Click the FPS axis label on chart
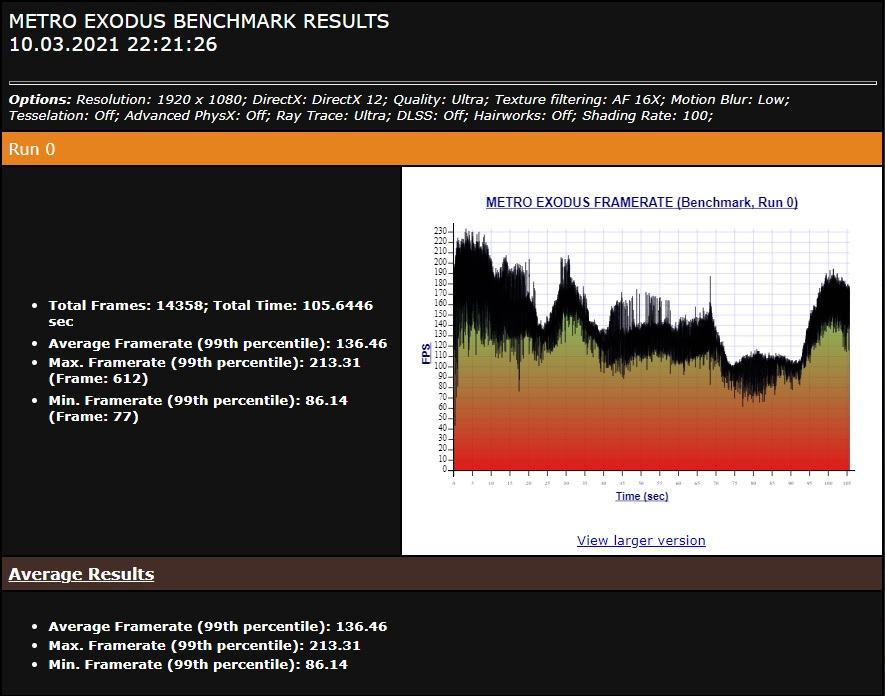This screenshot has width=885, height=696. [426, 354]
